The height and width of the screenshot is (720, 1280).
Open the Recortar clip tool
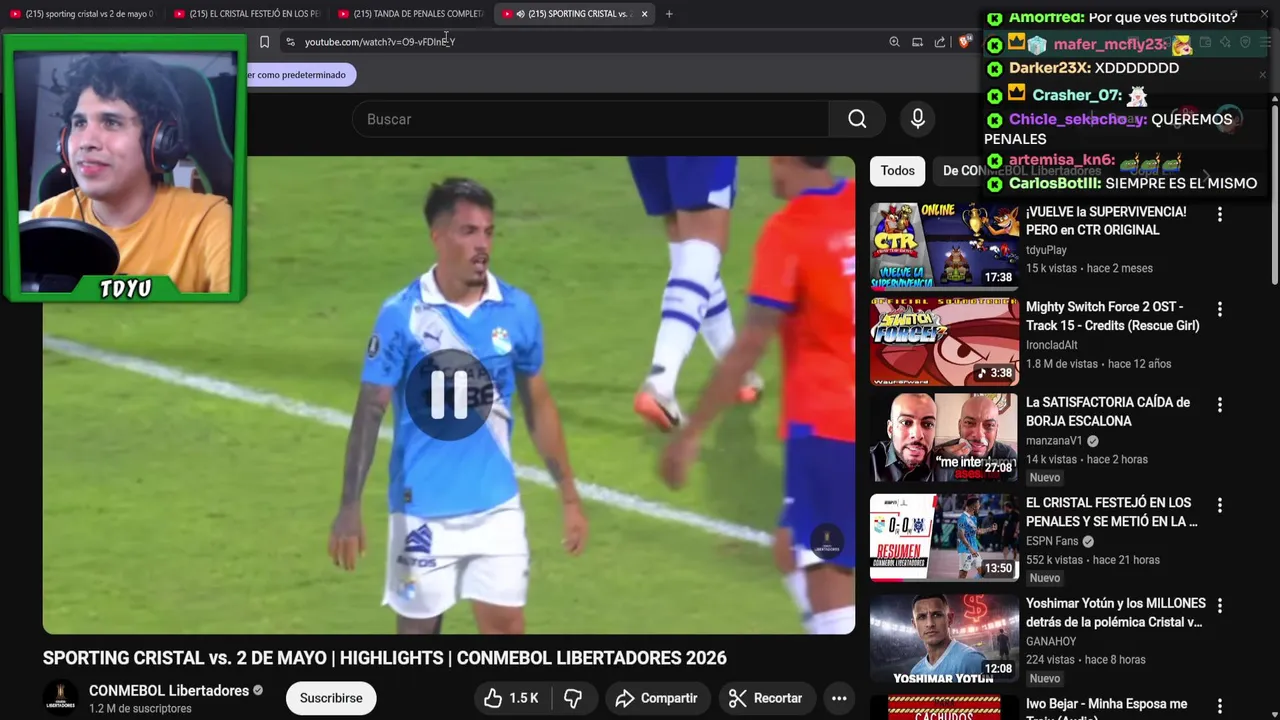point(766,698)
